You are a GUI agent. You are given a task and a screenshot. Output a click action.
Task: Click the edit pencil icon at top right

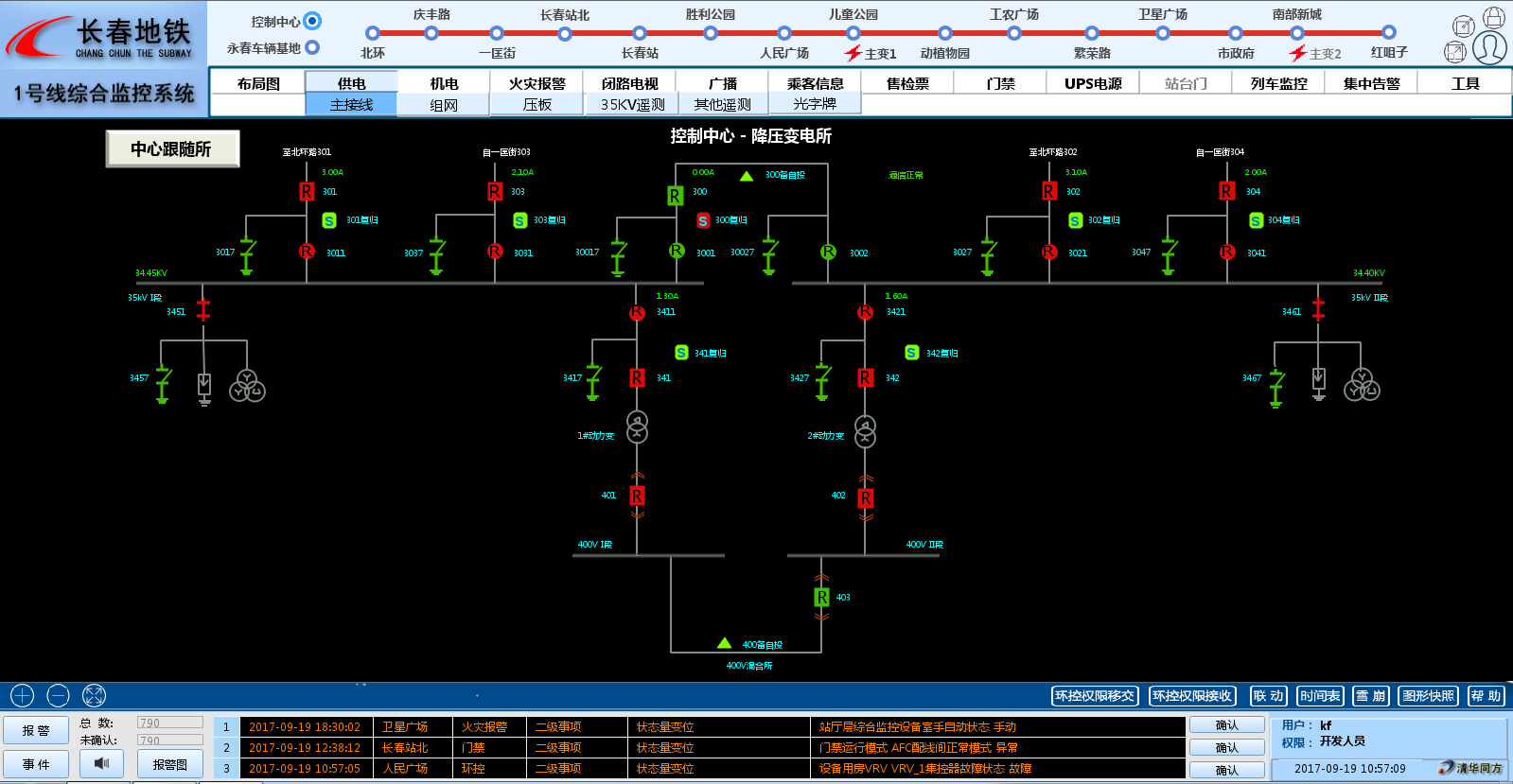(1463, 26)
